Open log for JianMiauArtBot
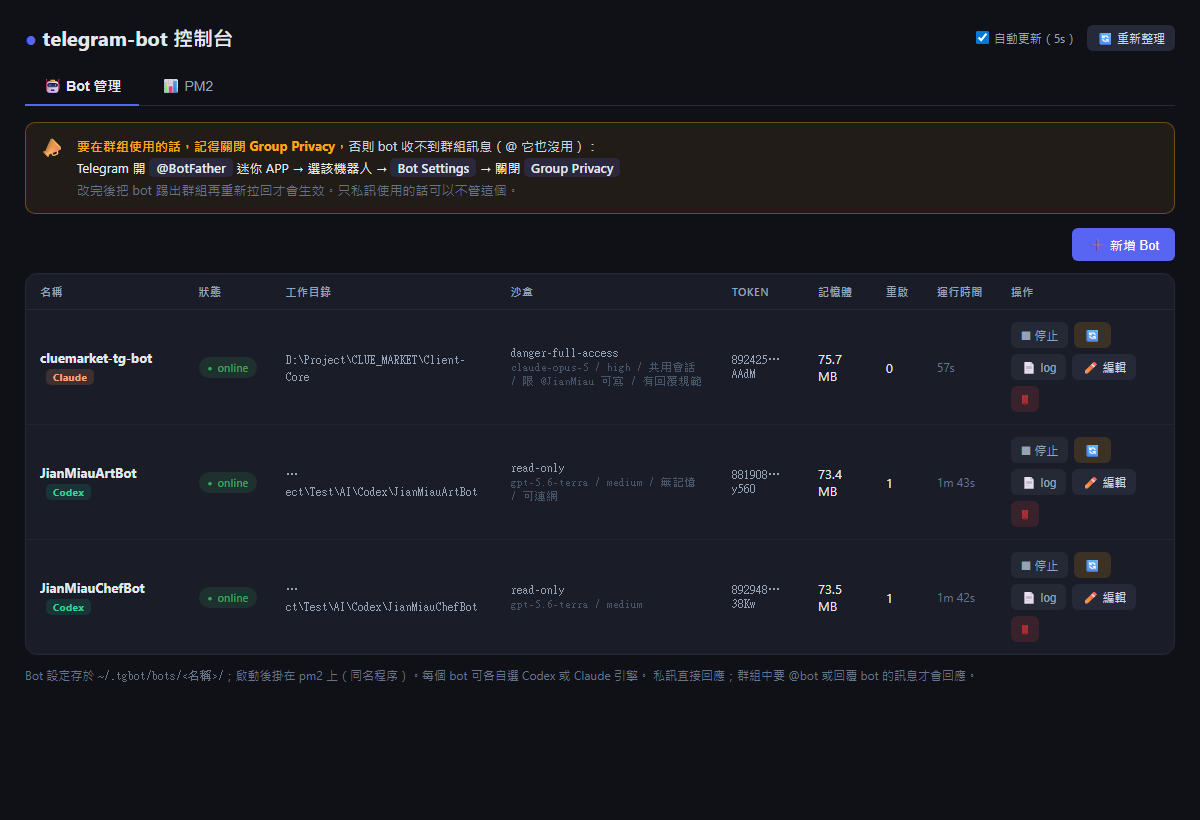Viewport: 1200px width, 820px height. click(x=1038, y=482)
